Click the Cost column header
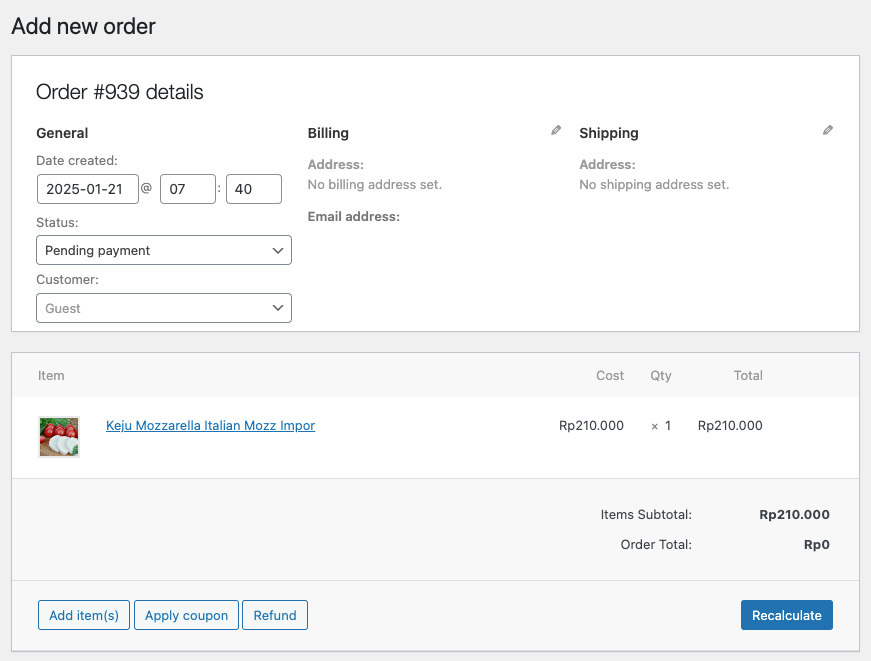Viewport: 871px width, 661px height. click(610, 376)
